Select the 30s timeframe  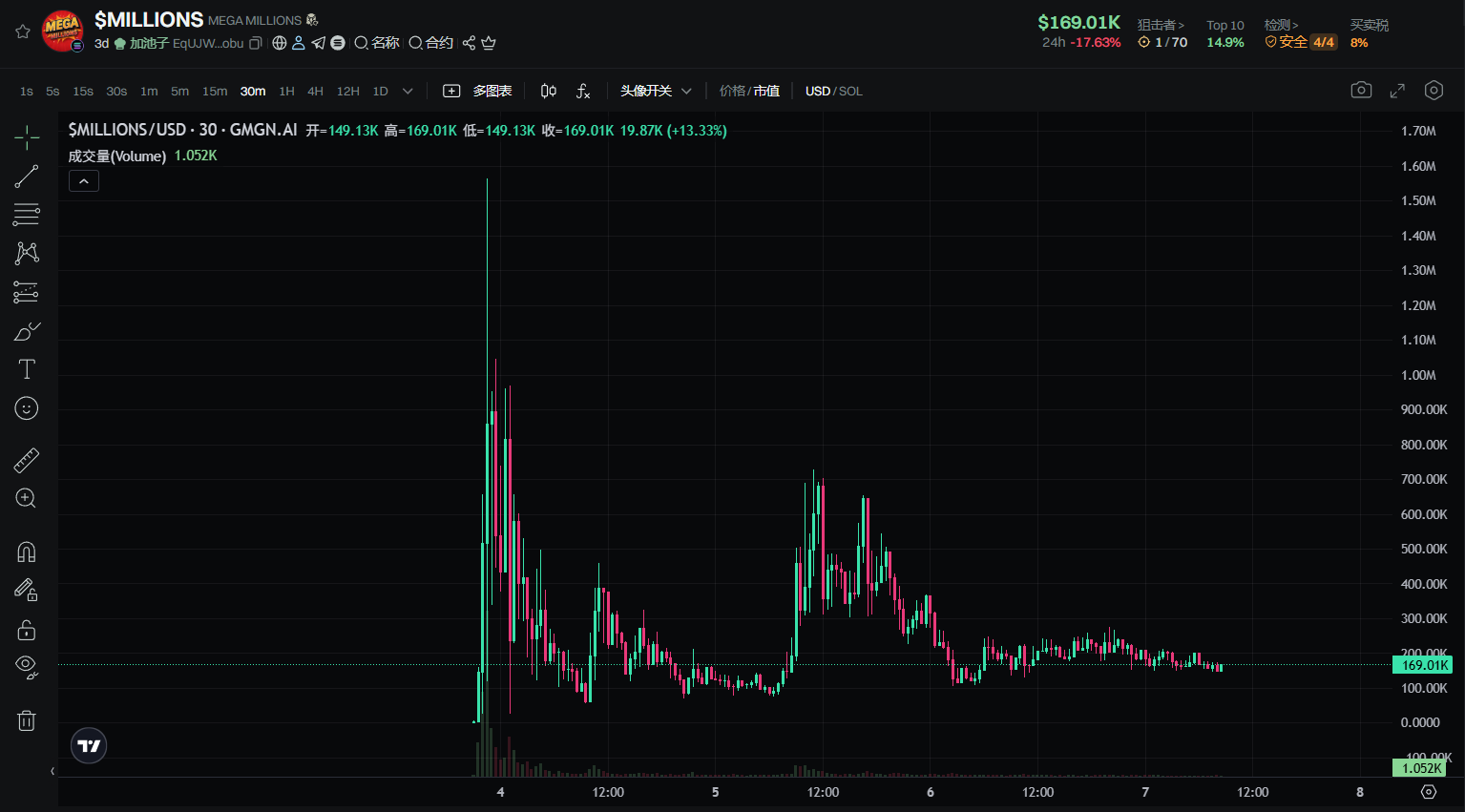point(116,92)
